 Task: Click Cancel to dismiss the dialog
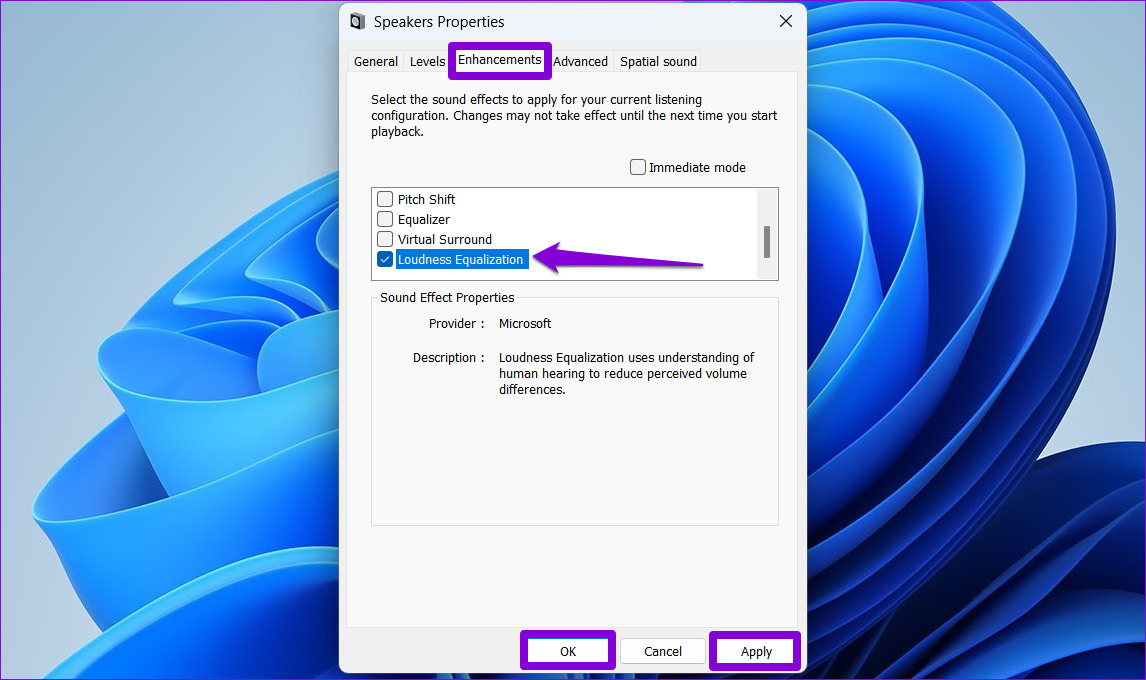pyautogui.click(x=662, y=650)
